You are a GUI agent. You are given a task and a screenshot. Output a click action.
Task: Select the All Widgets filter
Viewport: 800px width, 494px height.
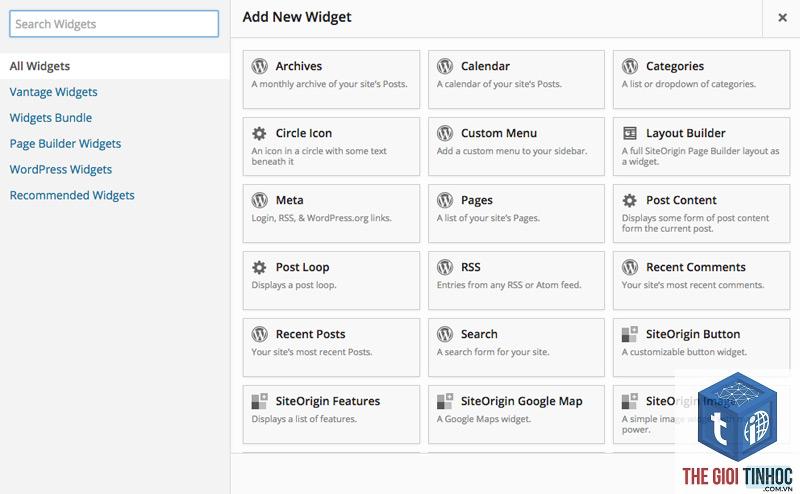pos(115,66)
